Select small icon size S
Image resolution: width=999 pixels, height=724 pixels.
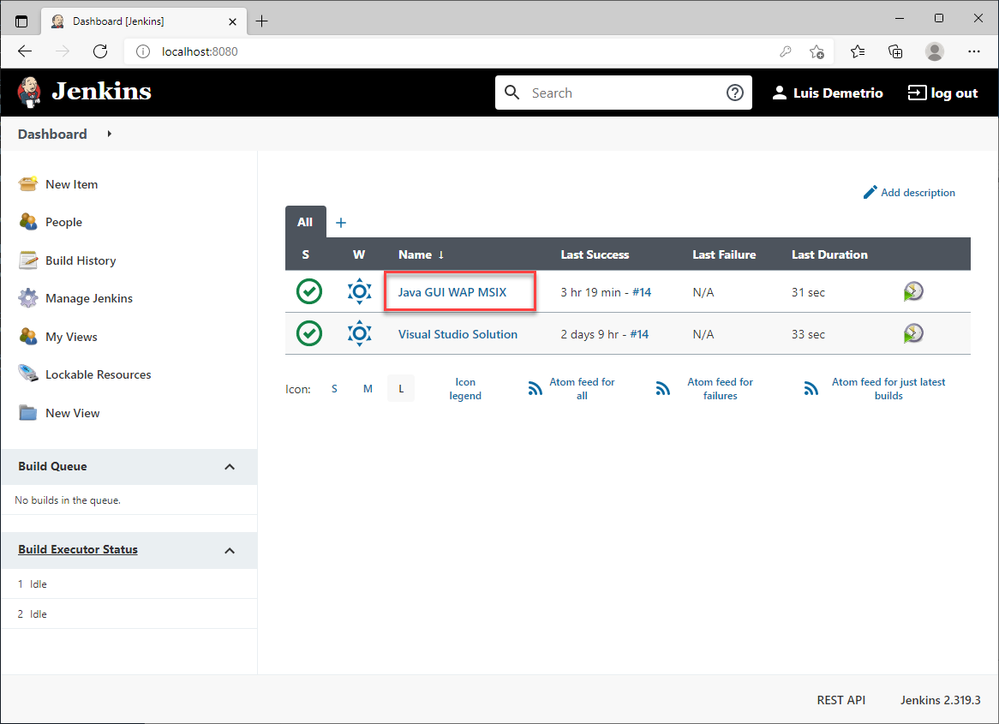coord(334,389)
